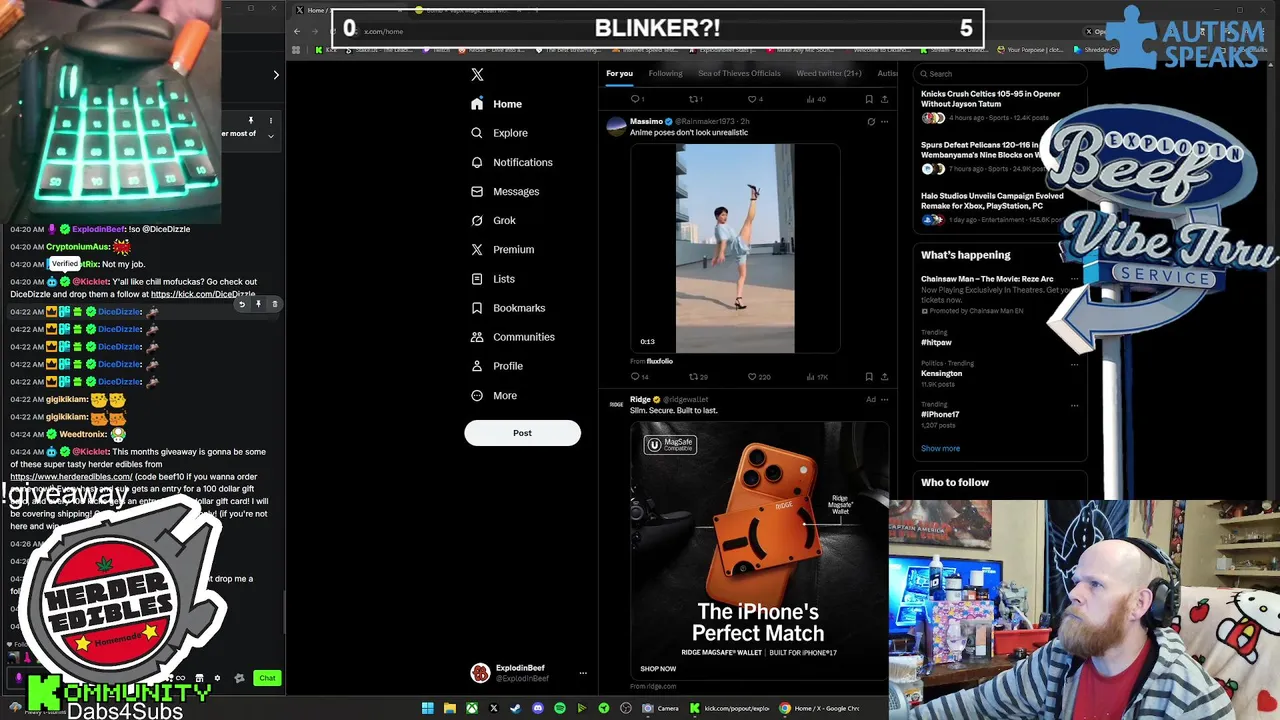
Task: Collapse the Kick chat panel arrow
Action: click(x=276, y=75)
